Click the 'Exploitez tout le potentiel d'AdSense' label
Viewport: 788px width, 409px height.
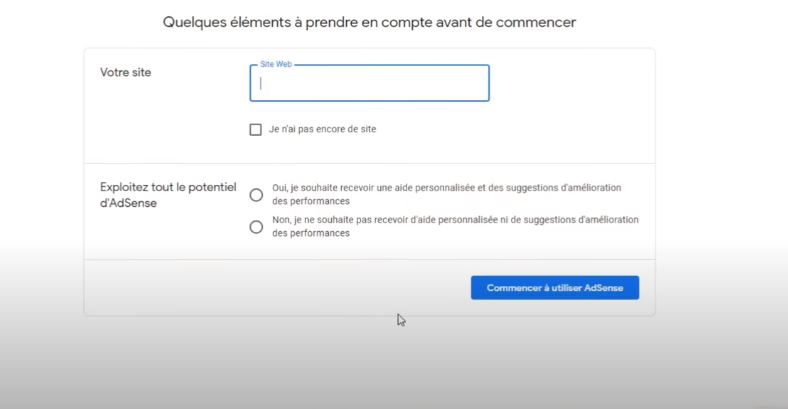168,187
